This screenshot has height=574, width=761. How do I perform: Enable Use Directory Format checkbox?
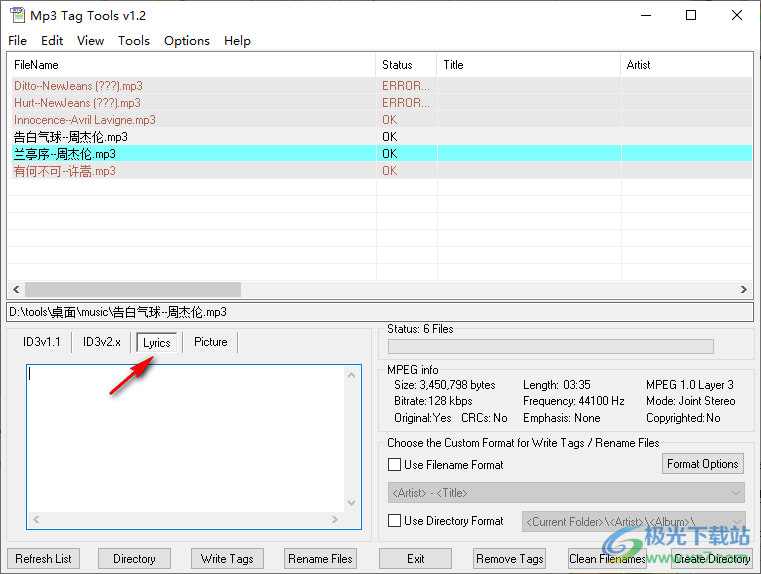click(395, 521)
